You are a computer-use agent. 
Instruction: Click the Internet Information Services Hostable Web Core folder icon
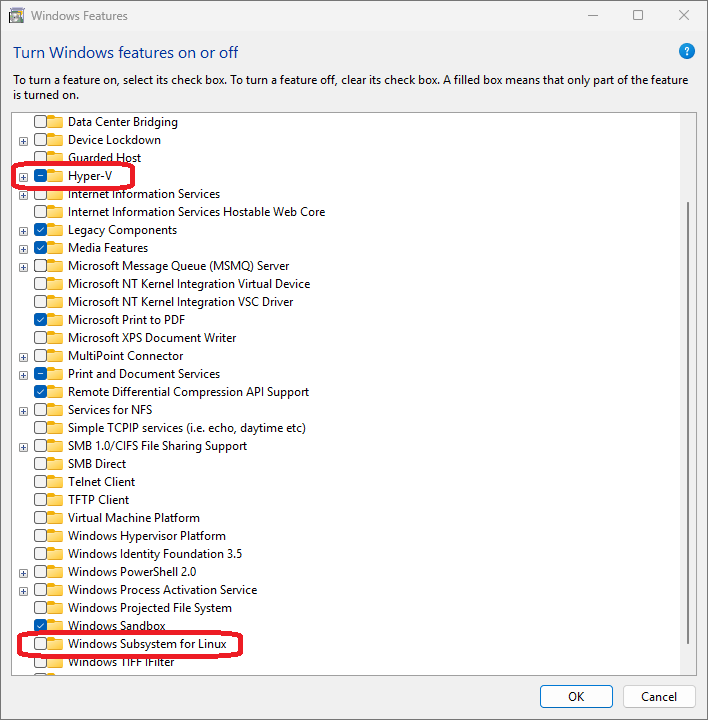tap(55, 212)
